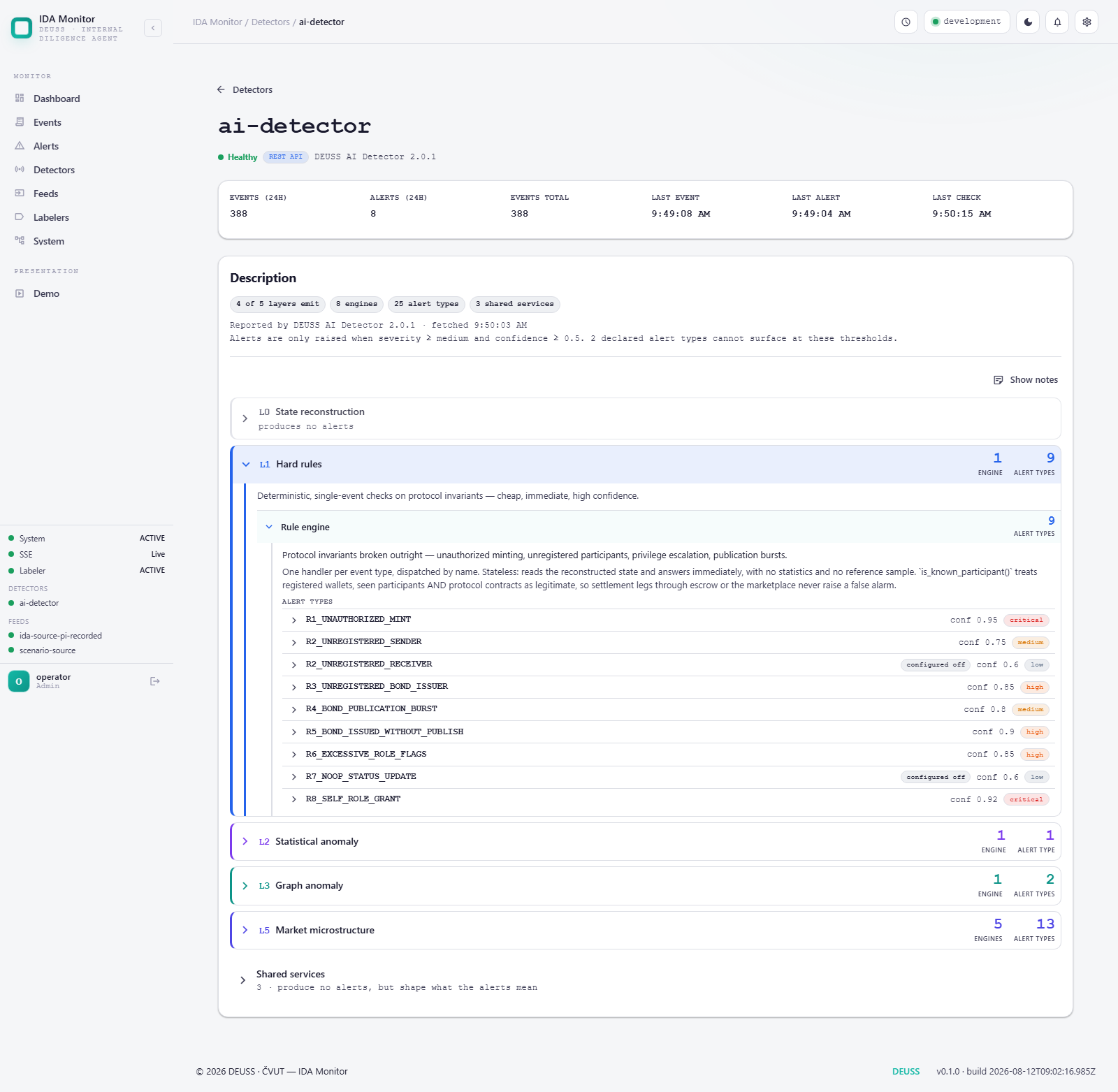Viewport: 1118px width, 1092px height.
Task: Open notifications bell icon
Action: [1057, 22]
